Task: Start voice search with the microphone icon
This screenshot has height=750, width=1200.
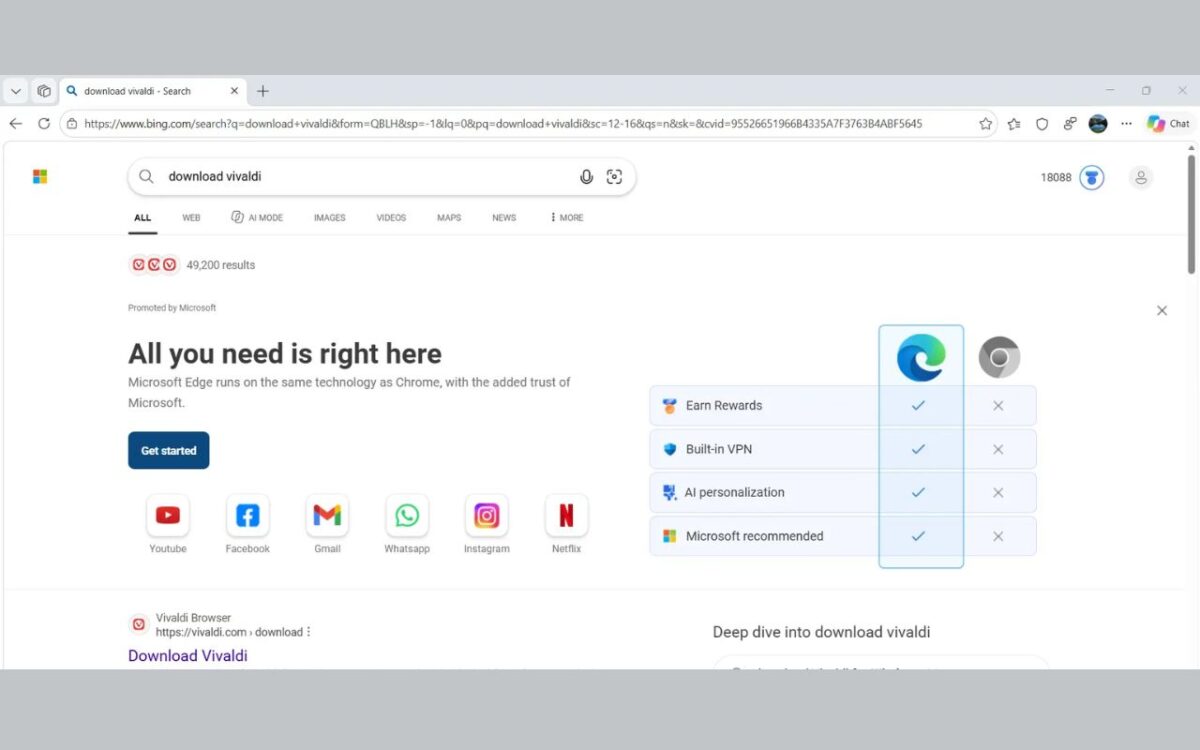Action: pyautogui.click(x=586, y=177)
